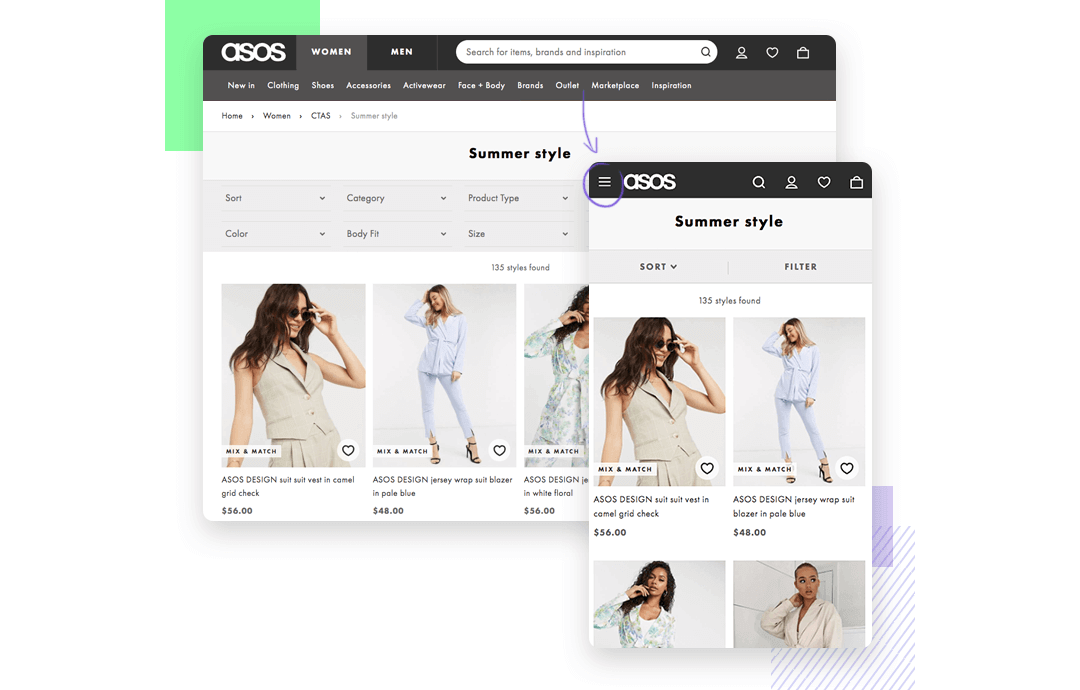Viewport: 1080px width, 690px height.
Task: Open the account icon in desktop header
Action: pyautogui.click(x=741, y=52)
